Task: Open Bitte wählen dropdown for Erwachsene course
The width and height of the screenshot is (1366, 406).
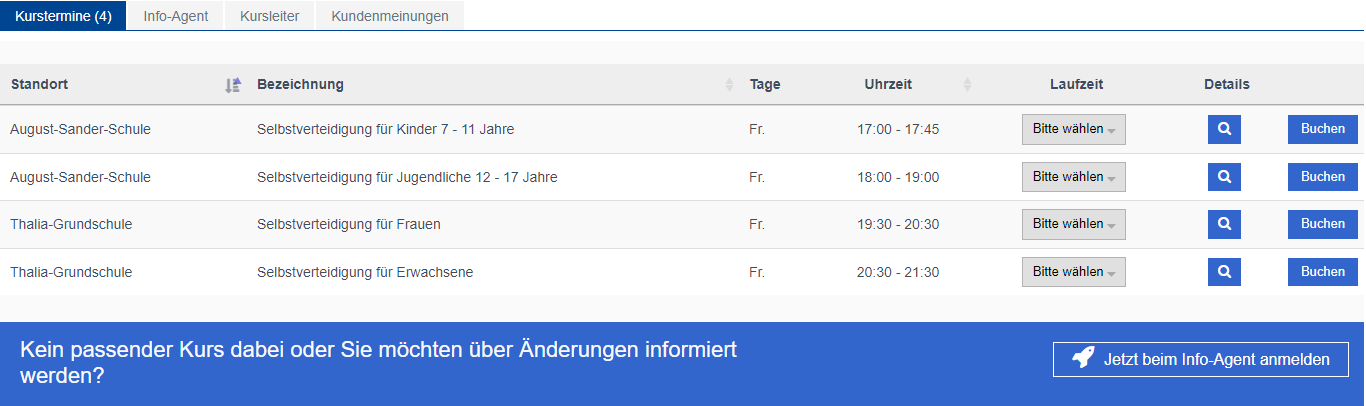Action: click(1074, 272)
